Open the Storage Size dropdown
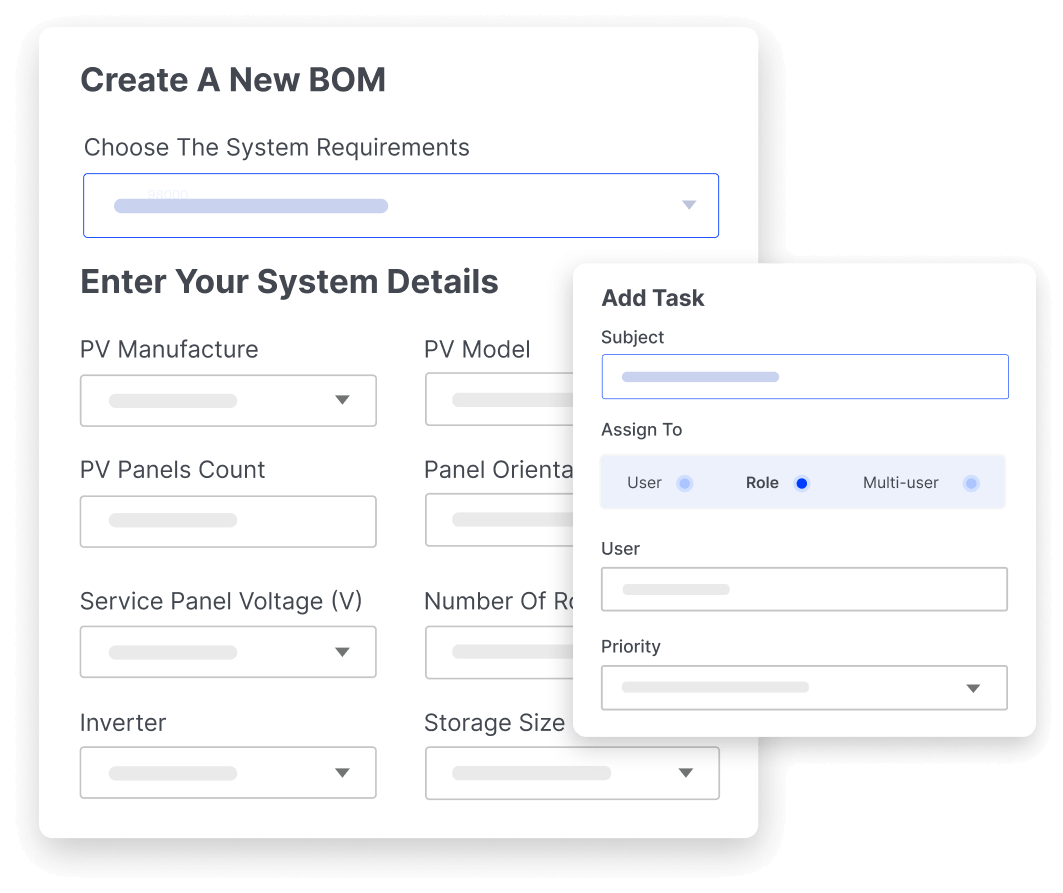 tap(572, 773)
